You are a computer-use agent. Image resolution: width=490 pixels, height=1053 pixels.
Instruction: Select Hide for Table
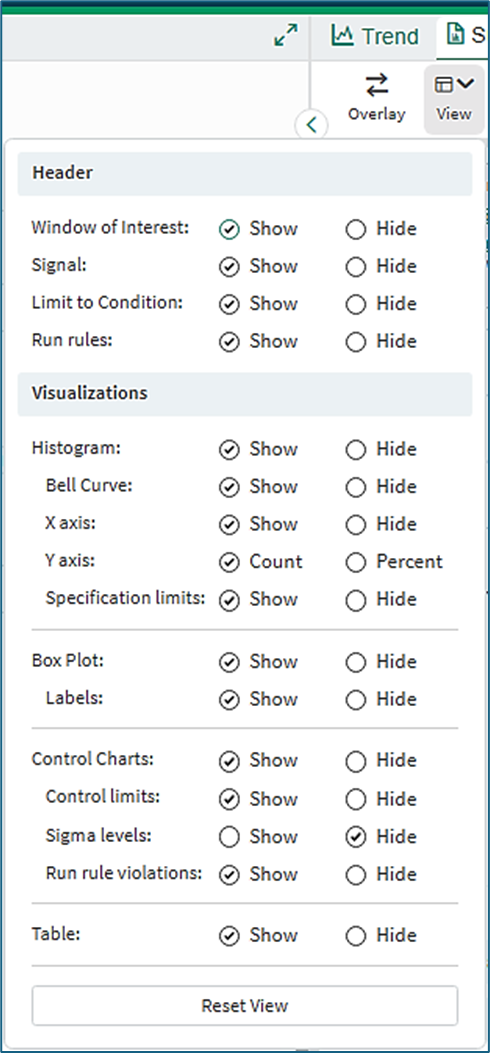[x=356, y=936]
